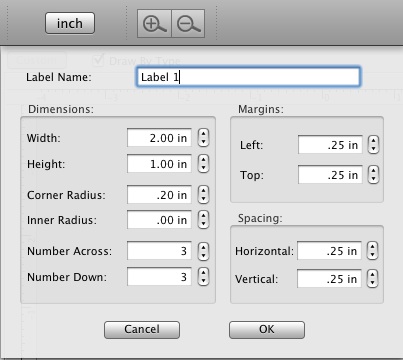Select the Height value field
This screenshot has height=360, width=403.
coord(159,164)
